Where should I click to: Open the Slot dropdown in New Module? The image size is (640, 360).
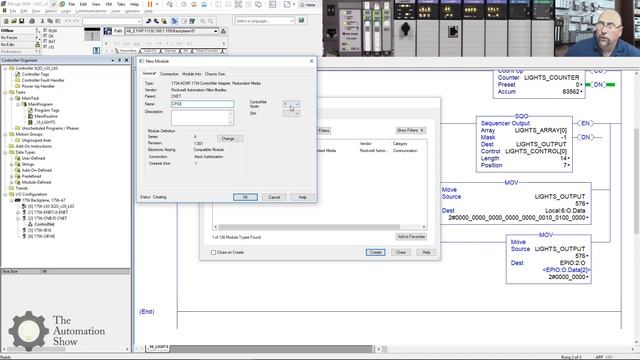(x=297, y=113)
